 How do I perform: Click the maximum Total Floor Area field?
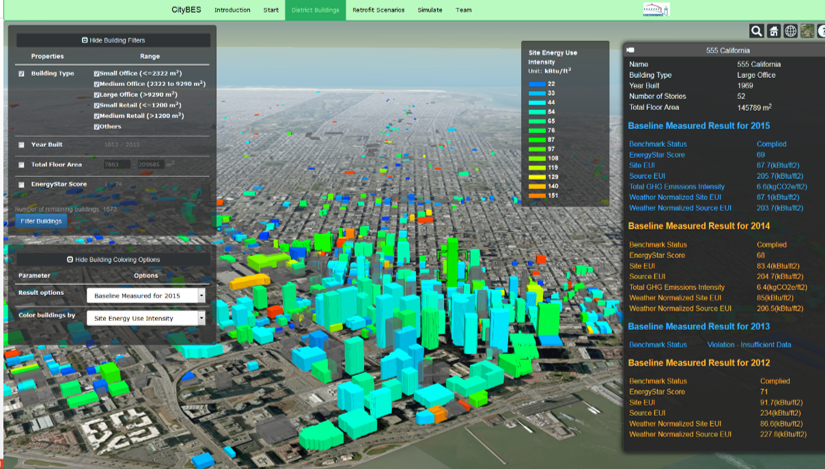tap(150, 165)
